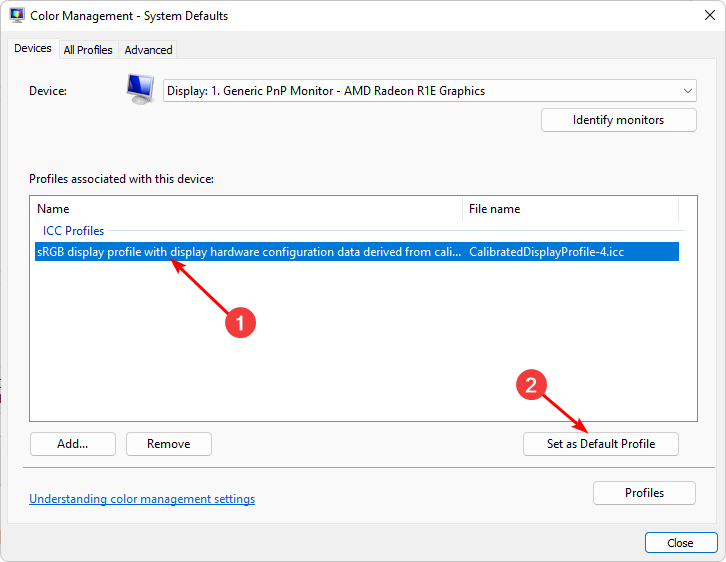
Task: Click the CalibratedDisplayProfile-4.icc file name cell
Action: [x=547, y=252]
